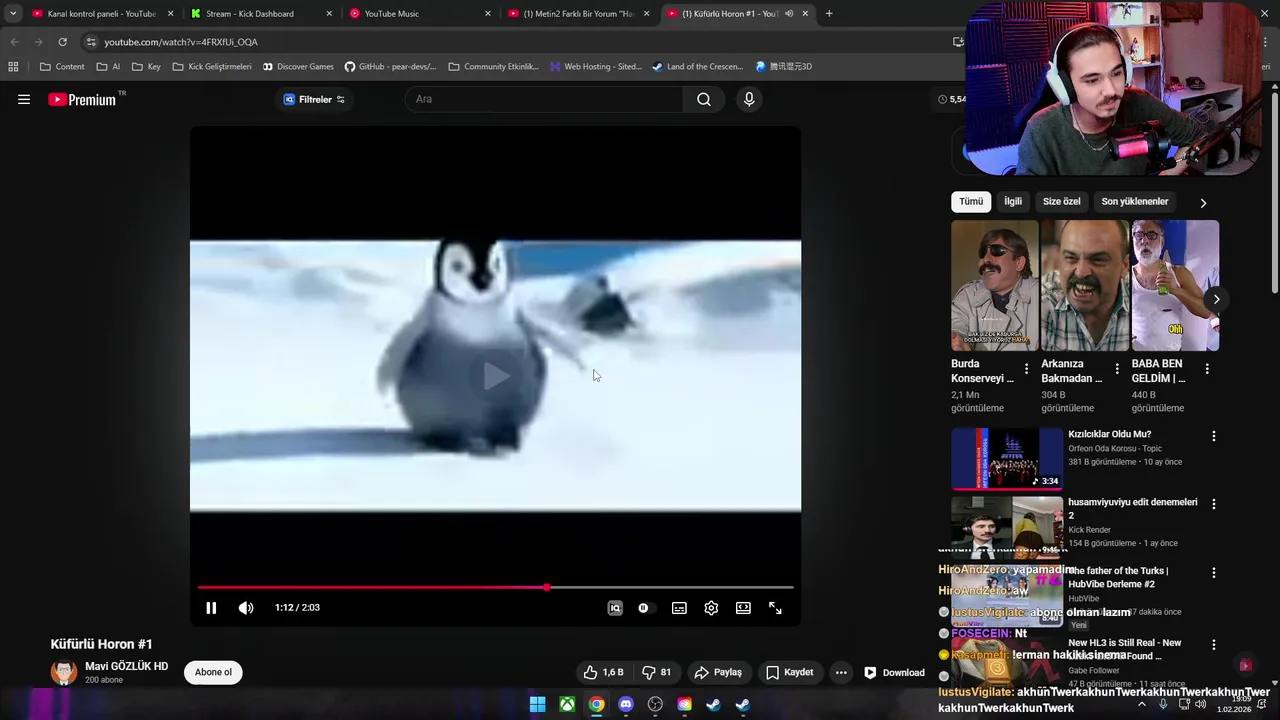Open Arkanıza Bakmadan short thumbnail
The width and height of the screenshot is (1280, 720).
1085,285
